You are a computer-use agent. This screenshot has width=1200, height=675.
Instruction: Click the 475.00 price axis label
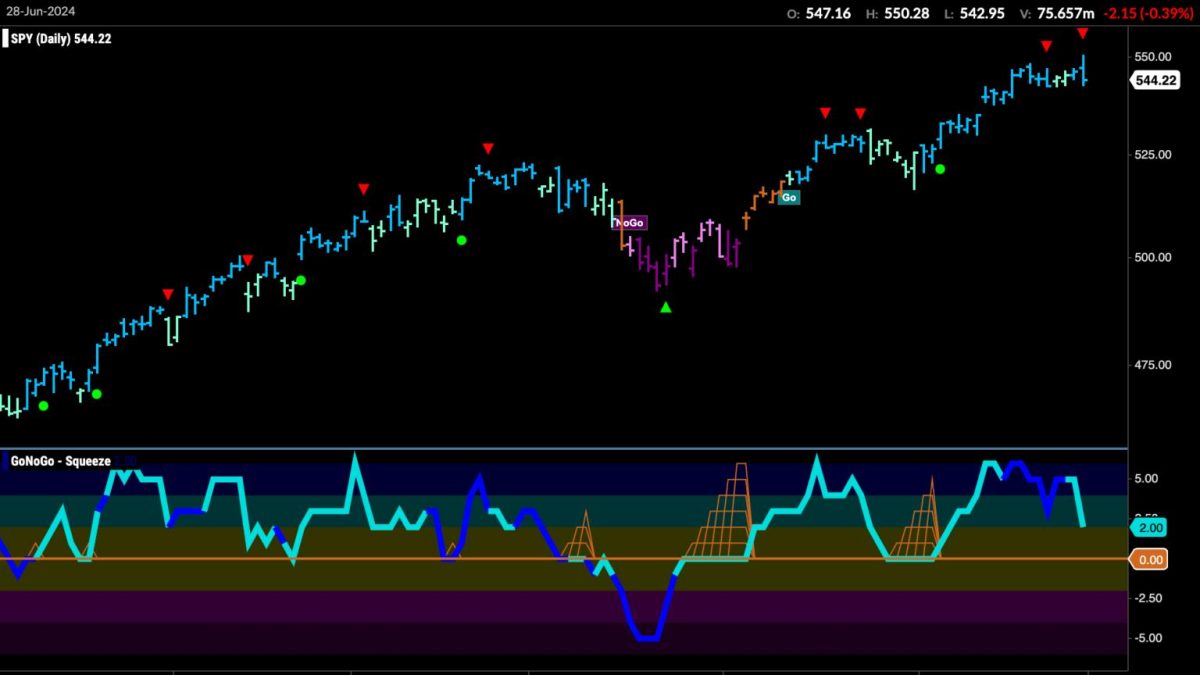point(1155,366)
